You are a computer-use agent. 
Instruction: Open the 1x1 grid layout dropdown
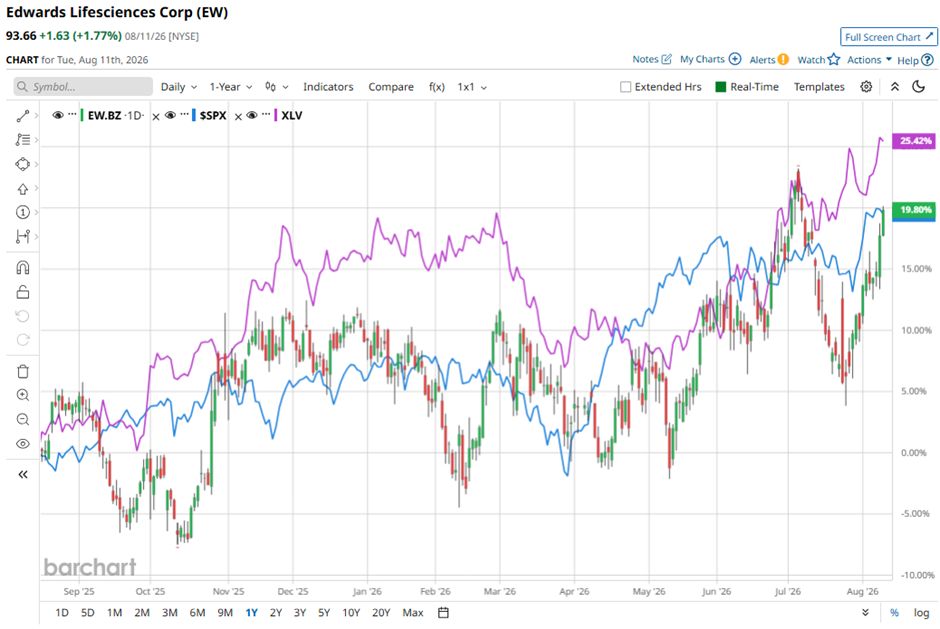coord(472,87)
